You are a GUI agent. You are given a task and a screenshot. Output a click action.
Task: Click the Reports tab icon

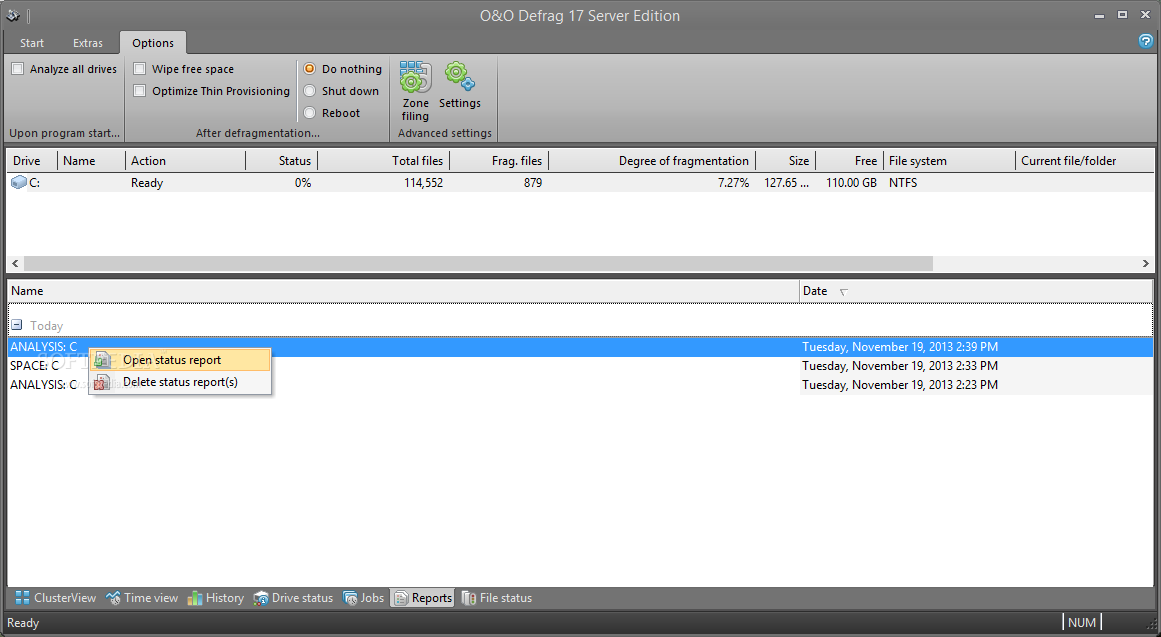coord(401,598)
